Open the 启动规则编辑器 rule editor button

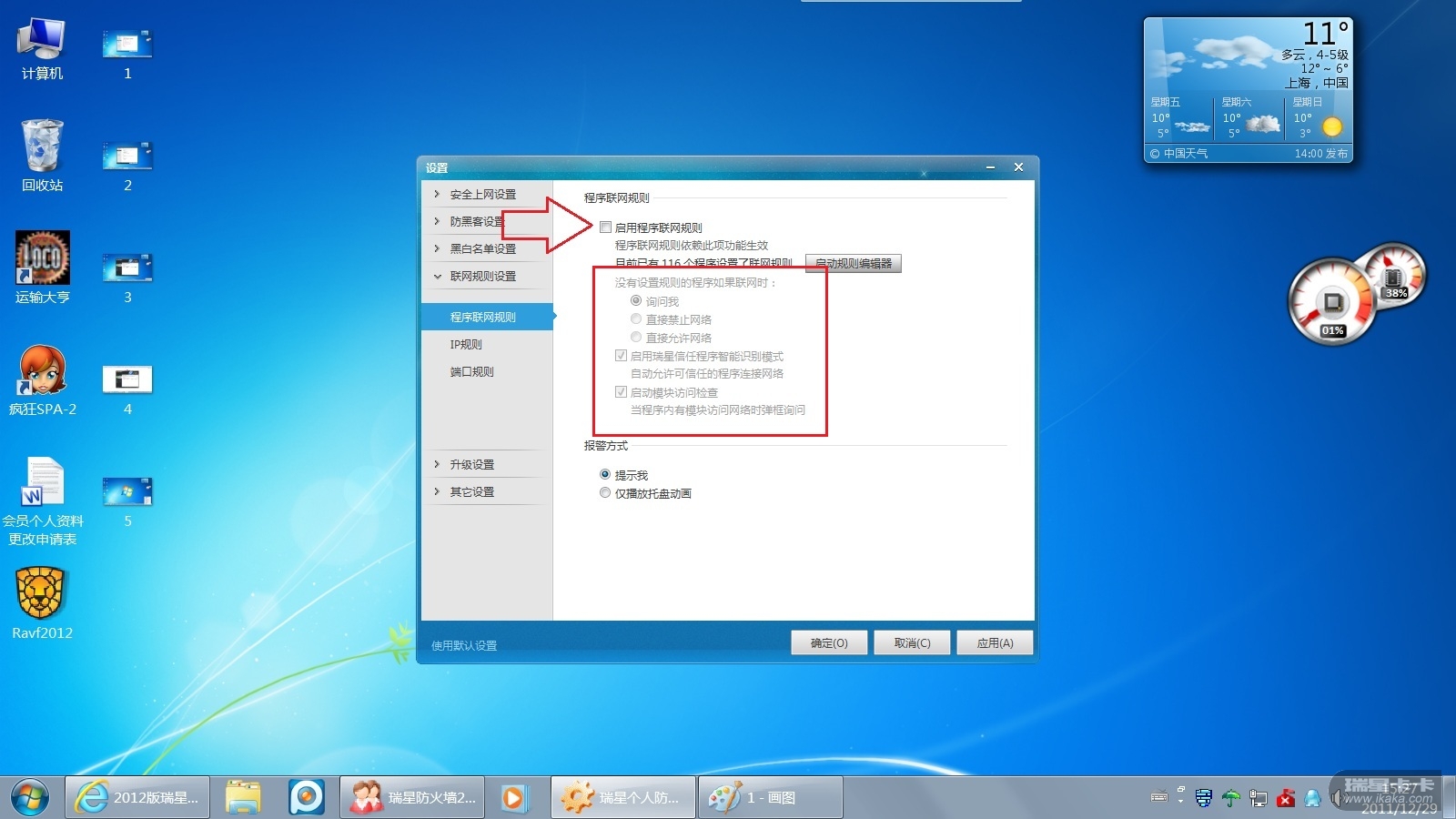pos(854,263)
